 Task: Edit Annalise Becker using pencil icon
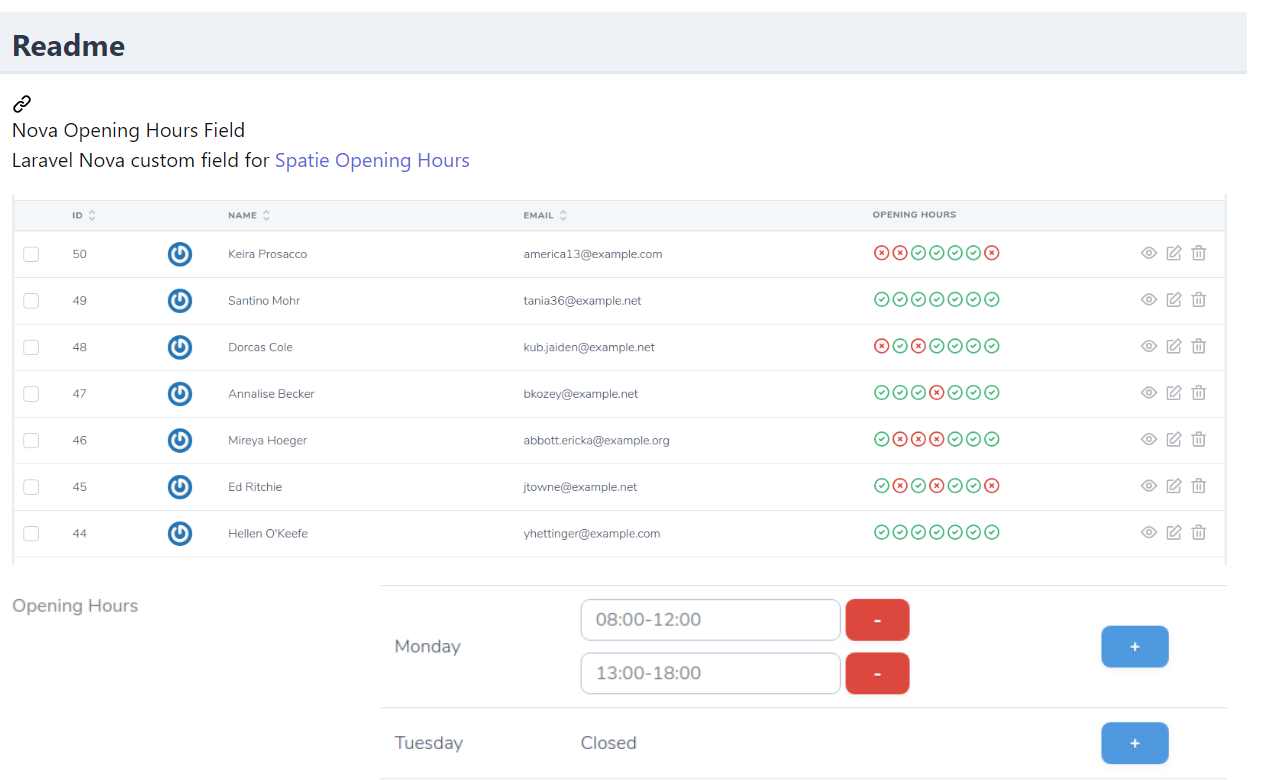tap(1174, 393)
